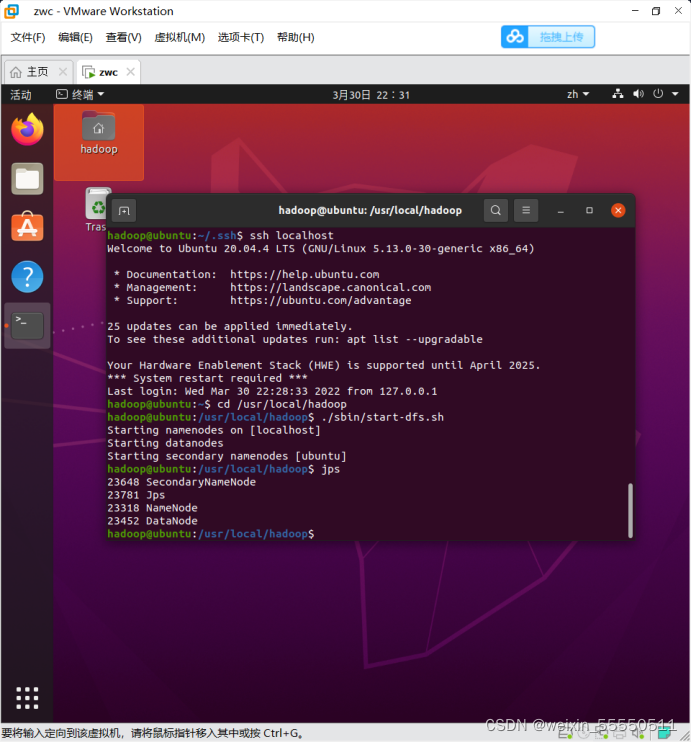Open the 虚拟机(M) menu
Viewport: 692px width, 742px height.
pos(179,37)
